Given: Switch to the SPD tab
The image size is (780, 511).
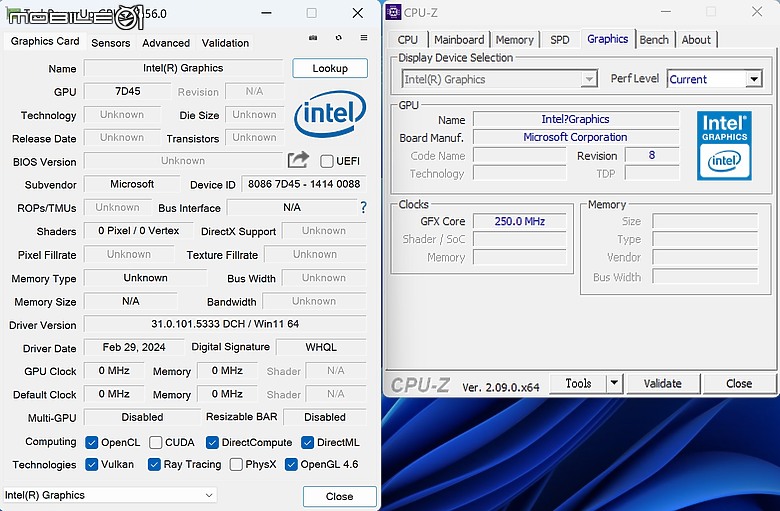Looking at the screenshot, I should point(560,40).
